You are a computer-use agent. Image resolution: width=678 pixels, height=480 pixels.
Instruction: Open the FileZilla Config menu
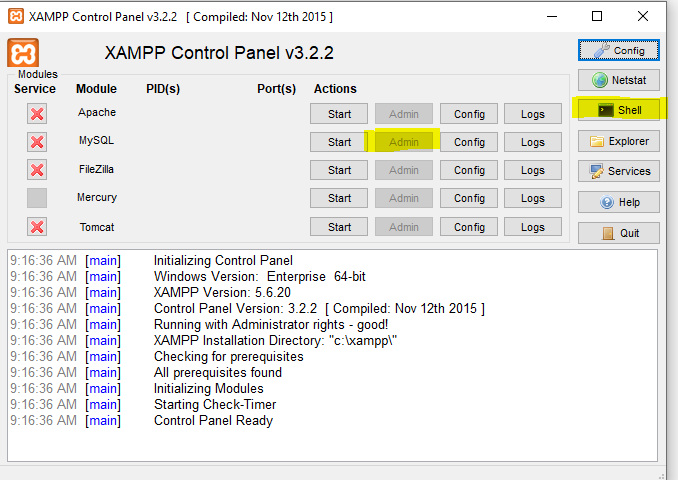[x=469, y=170]
